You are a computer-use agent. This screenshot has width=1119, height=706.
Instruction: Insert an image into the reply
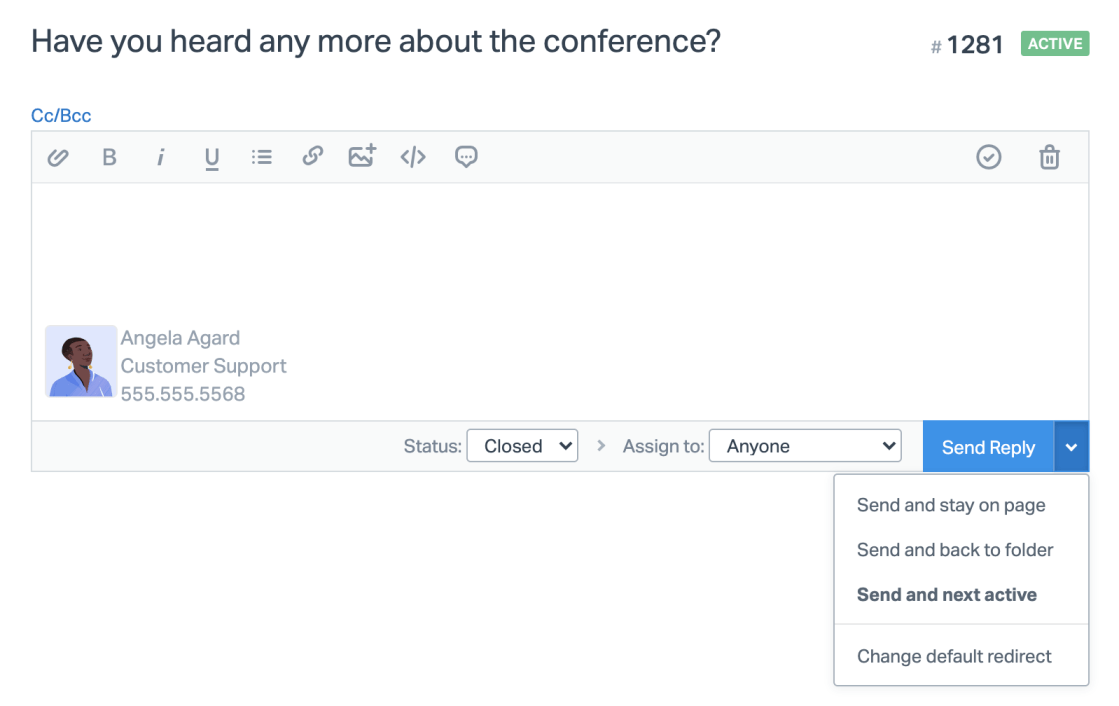(362, 156)
